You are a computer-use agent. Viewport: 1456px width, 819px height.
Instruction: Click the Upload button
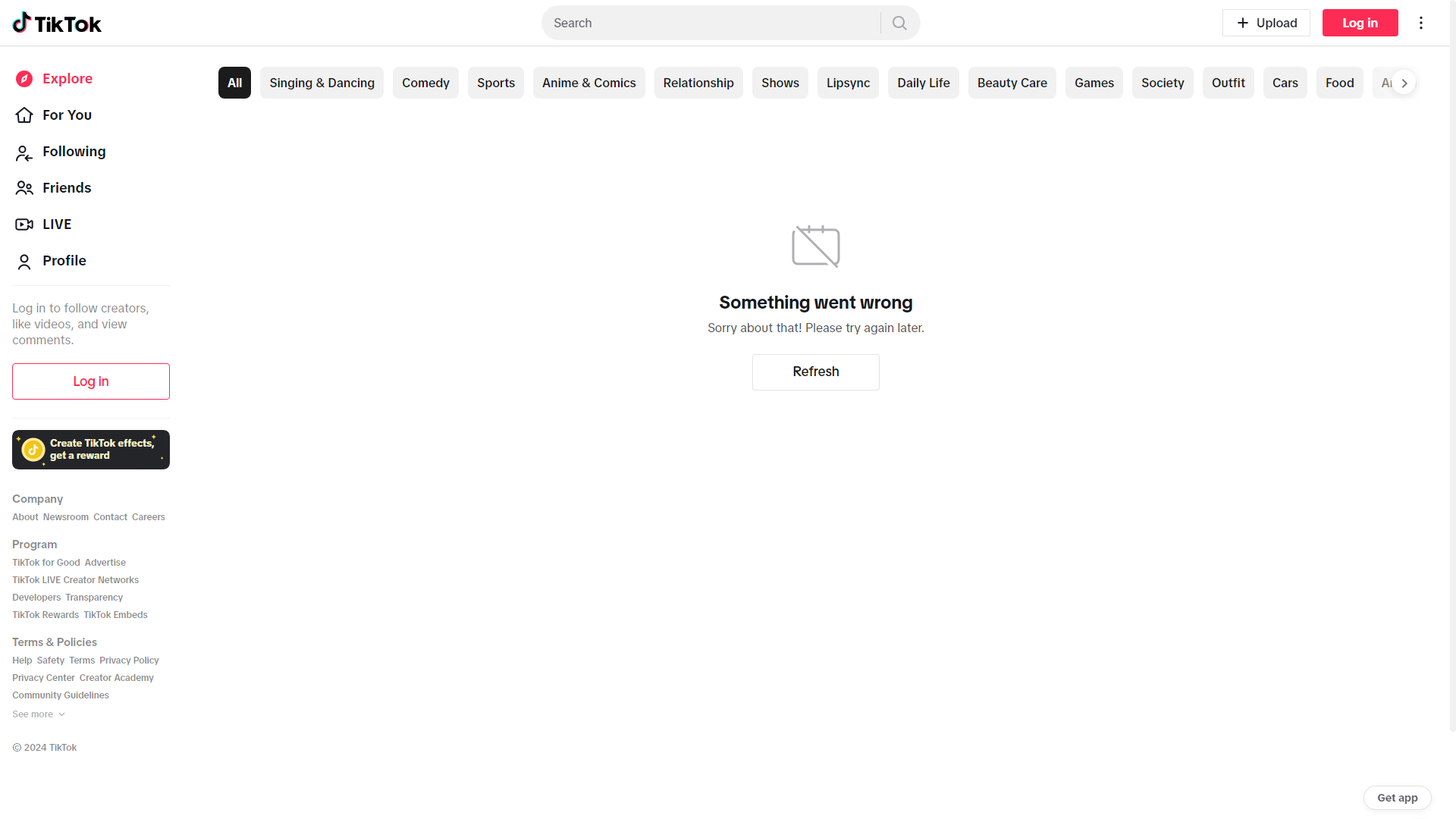click(x=1266, y=23)
